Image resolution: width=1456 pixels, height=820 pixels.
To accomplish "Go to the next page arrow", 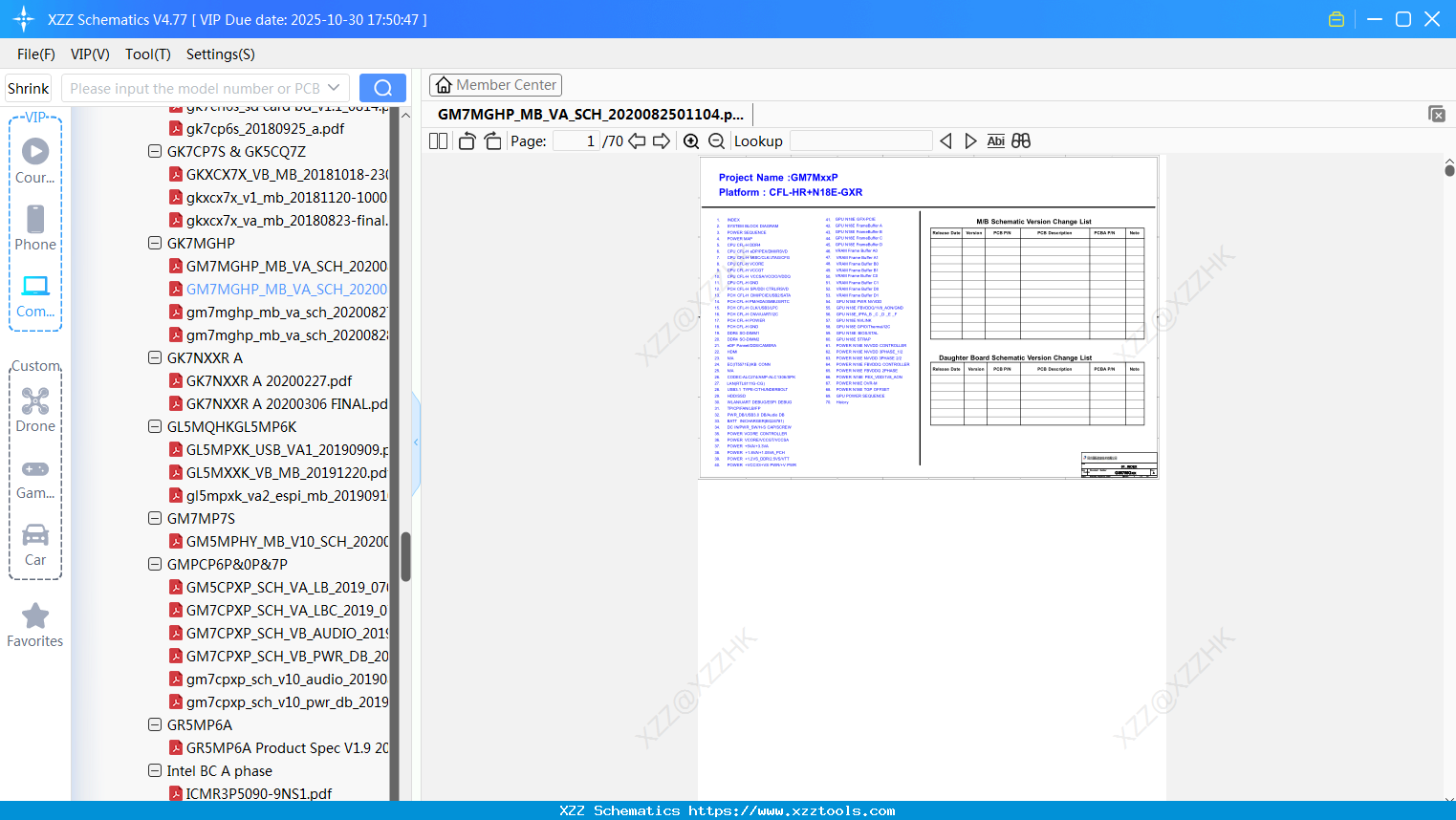I will pyautogui.click(x=662, y=140).
